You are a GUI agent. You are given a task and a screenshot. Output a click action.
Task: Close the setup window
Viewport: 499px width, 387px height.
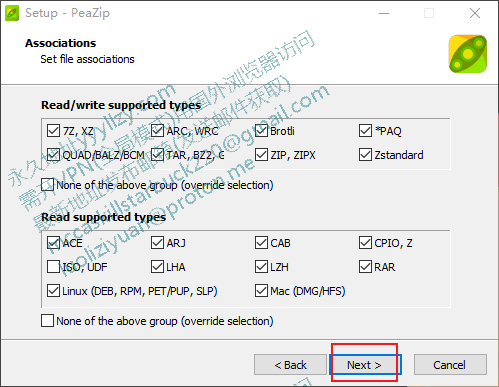[475, 13]
